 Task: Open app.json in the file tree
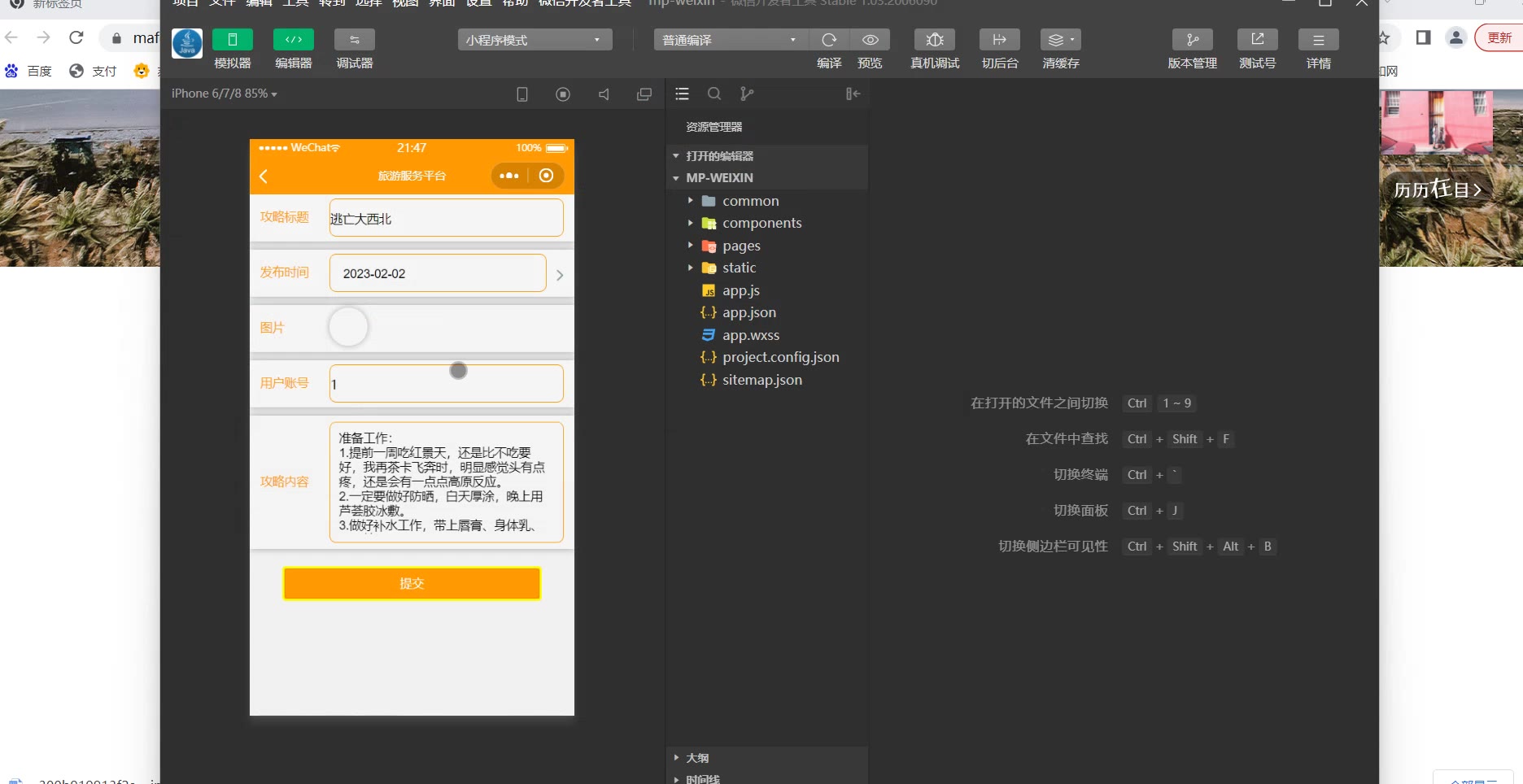click(x=748, y=312)
